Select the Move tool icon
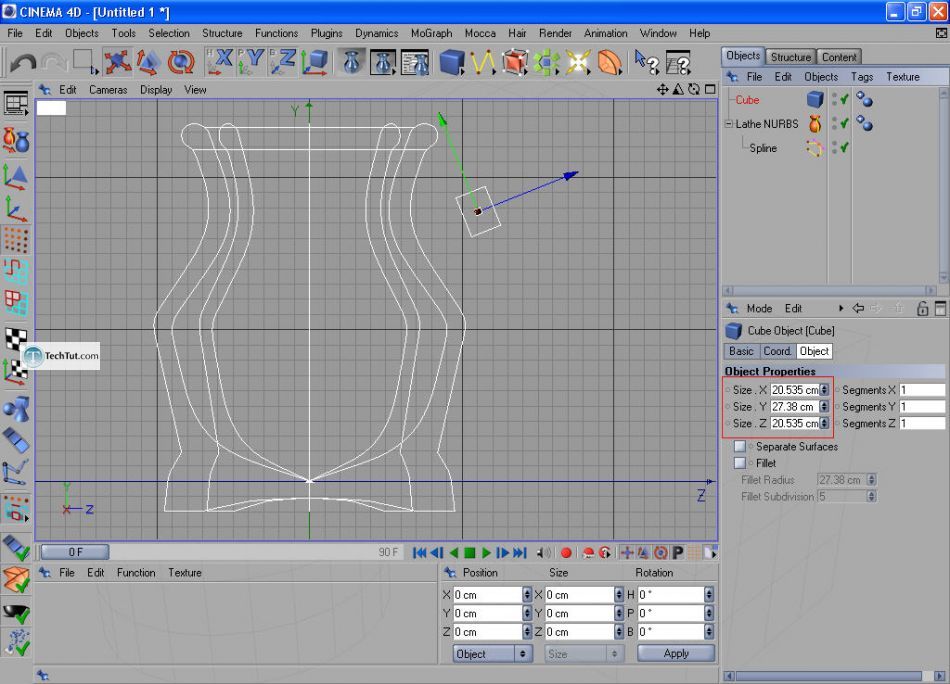The height and width of the screenshot is (684, 950). pyautogui.click(x=118, y=62)
